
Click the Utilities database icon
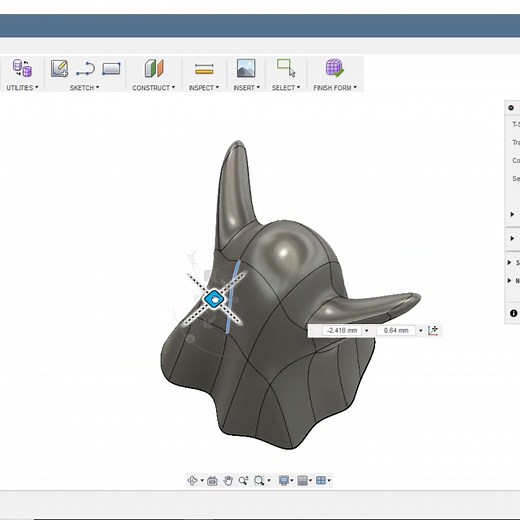click(x=22, y=68)
